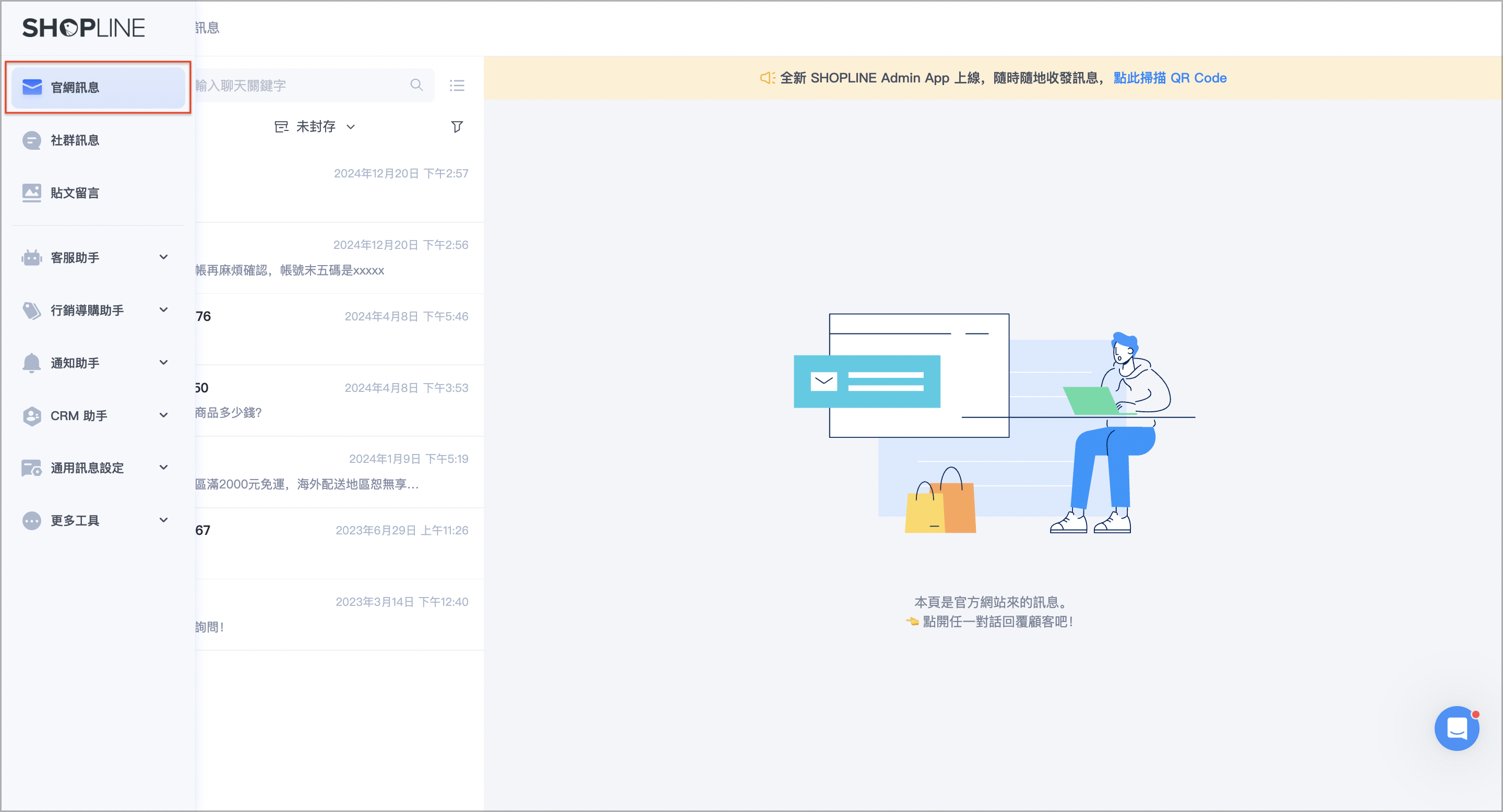Click message preview 商品多少錢?

pos(229,412)
